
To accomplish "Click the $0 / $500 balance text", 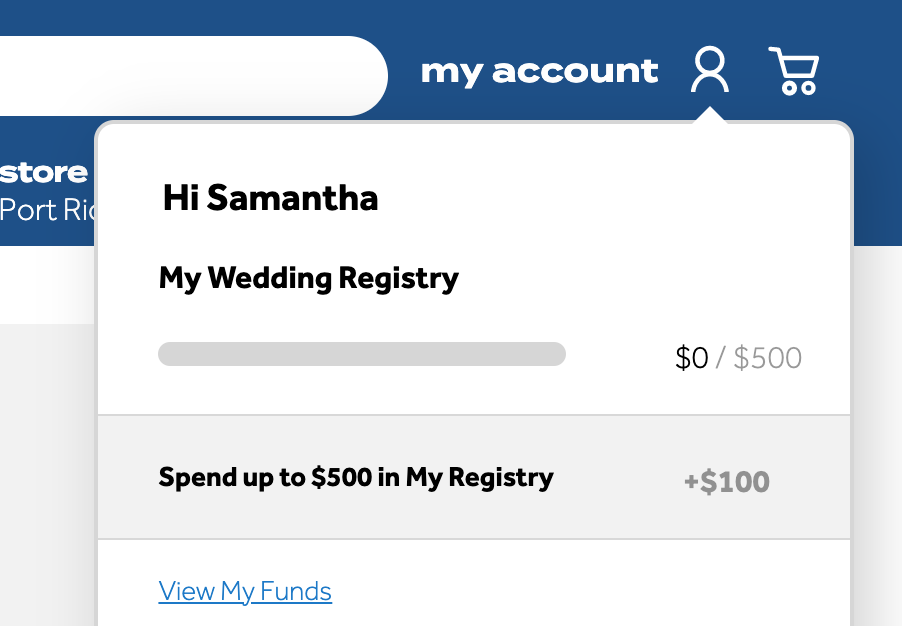I will [x=739, y=358].
